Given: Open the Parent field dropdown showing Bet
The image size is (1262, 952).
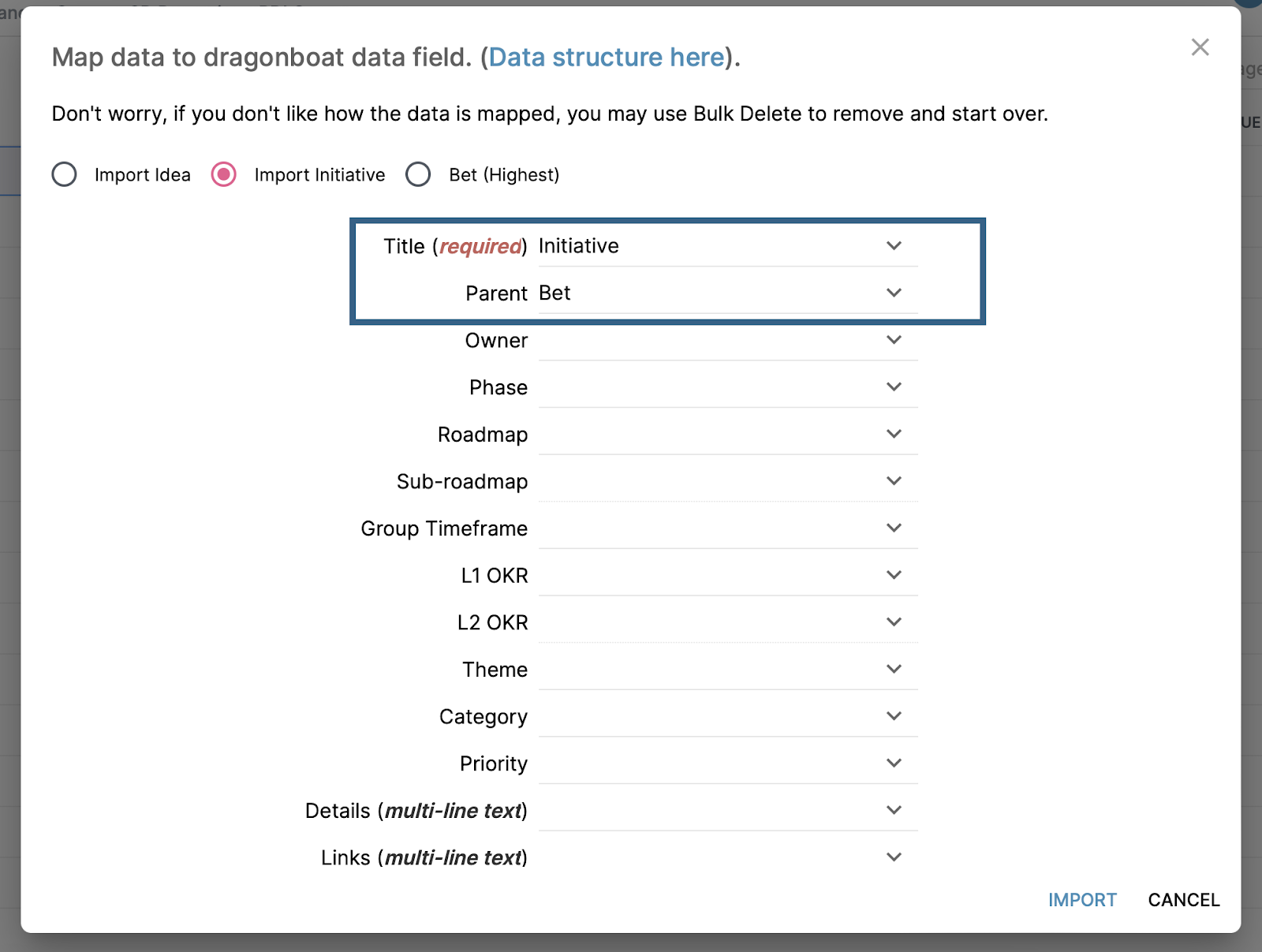Looking at the screenshot, I should (728, 293).
